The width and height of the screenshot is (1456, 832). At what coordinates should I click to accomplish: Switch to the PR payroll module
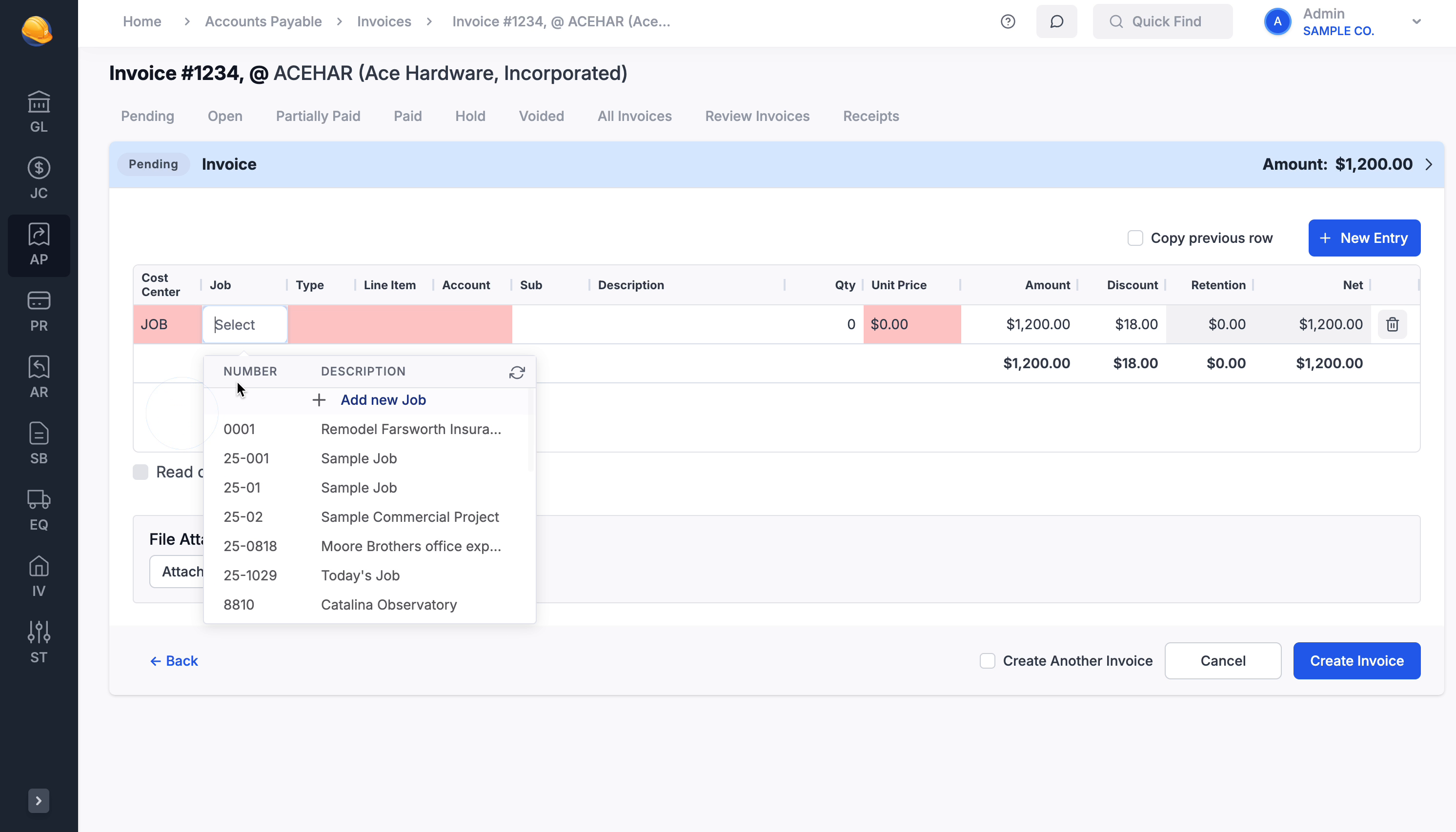pyautogui.click(x=38, y=310)
